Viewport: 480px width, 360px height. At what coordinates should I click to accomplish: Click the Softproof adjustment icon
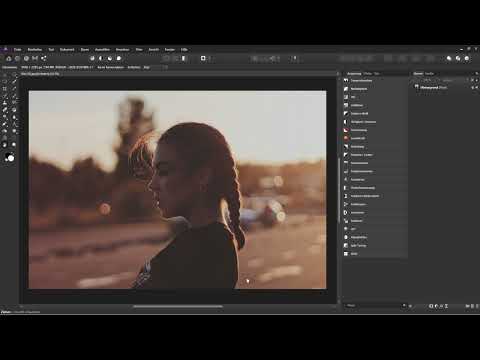[x=346, y=221]
